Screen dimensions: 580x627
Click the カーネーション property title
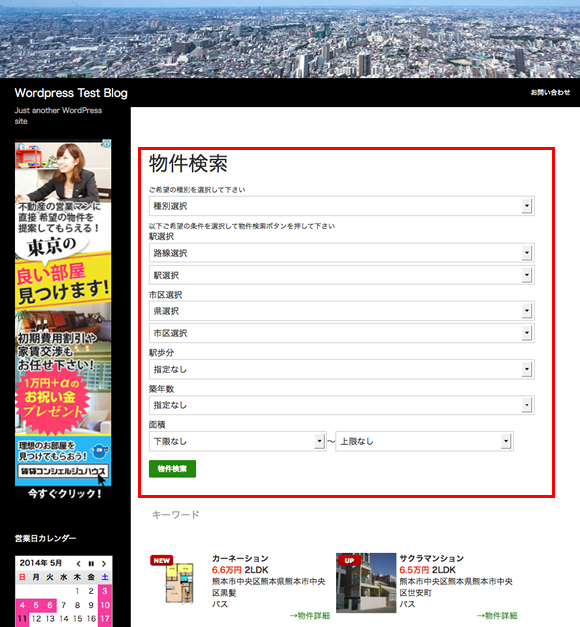(240, 558)
